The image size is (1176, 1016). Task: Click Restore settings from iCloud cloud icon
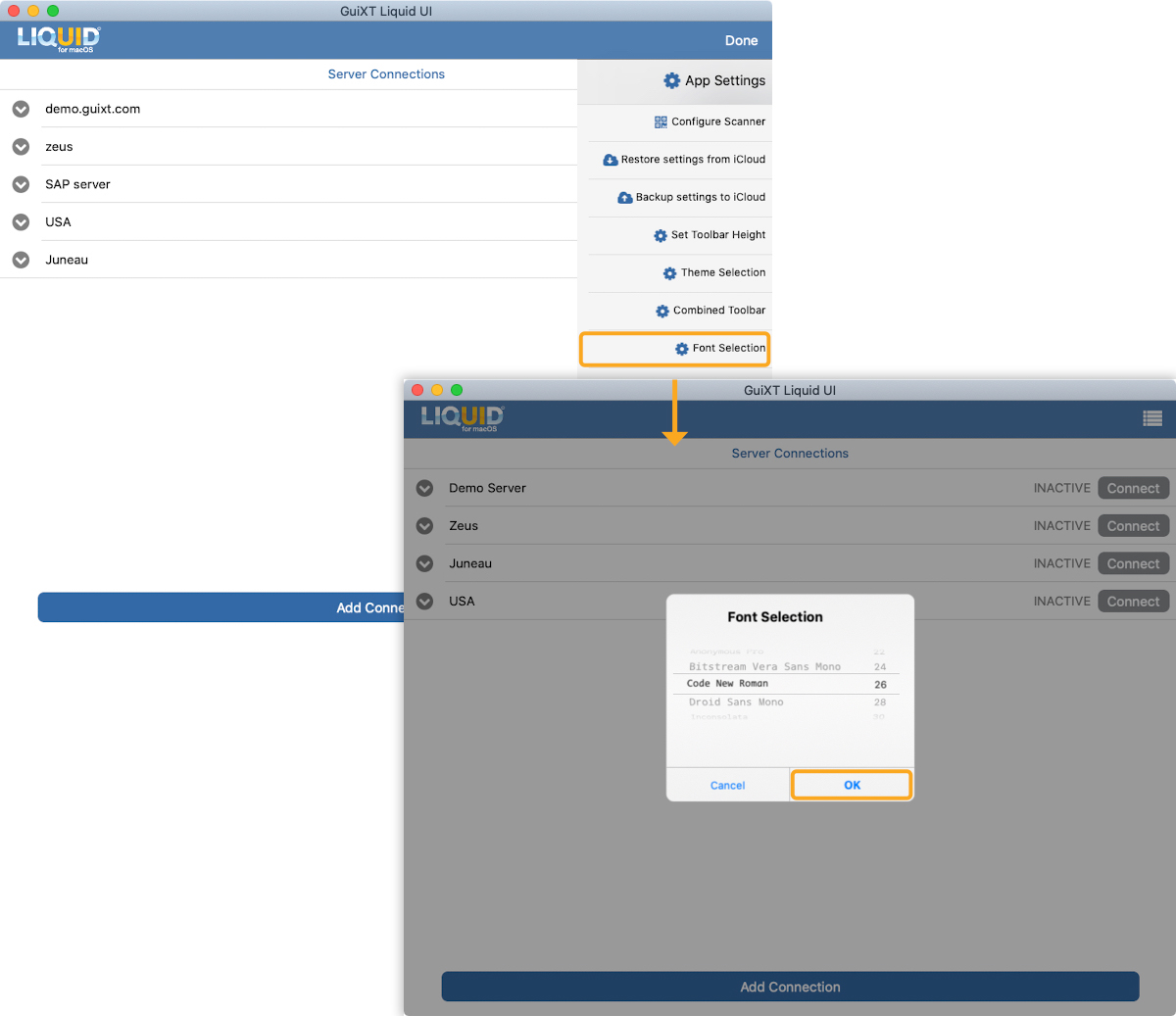[611, 160]
